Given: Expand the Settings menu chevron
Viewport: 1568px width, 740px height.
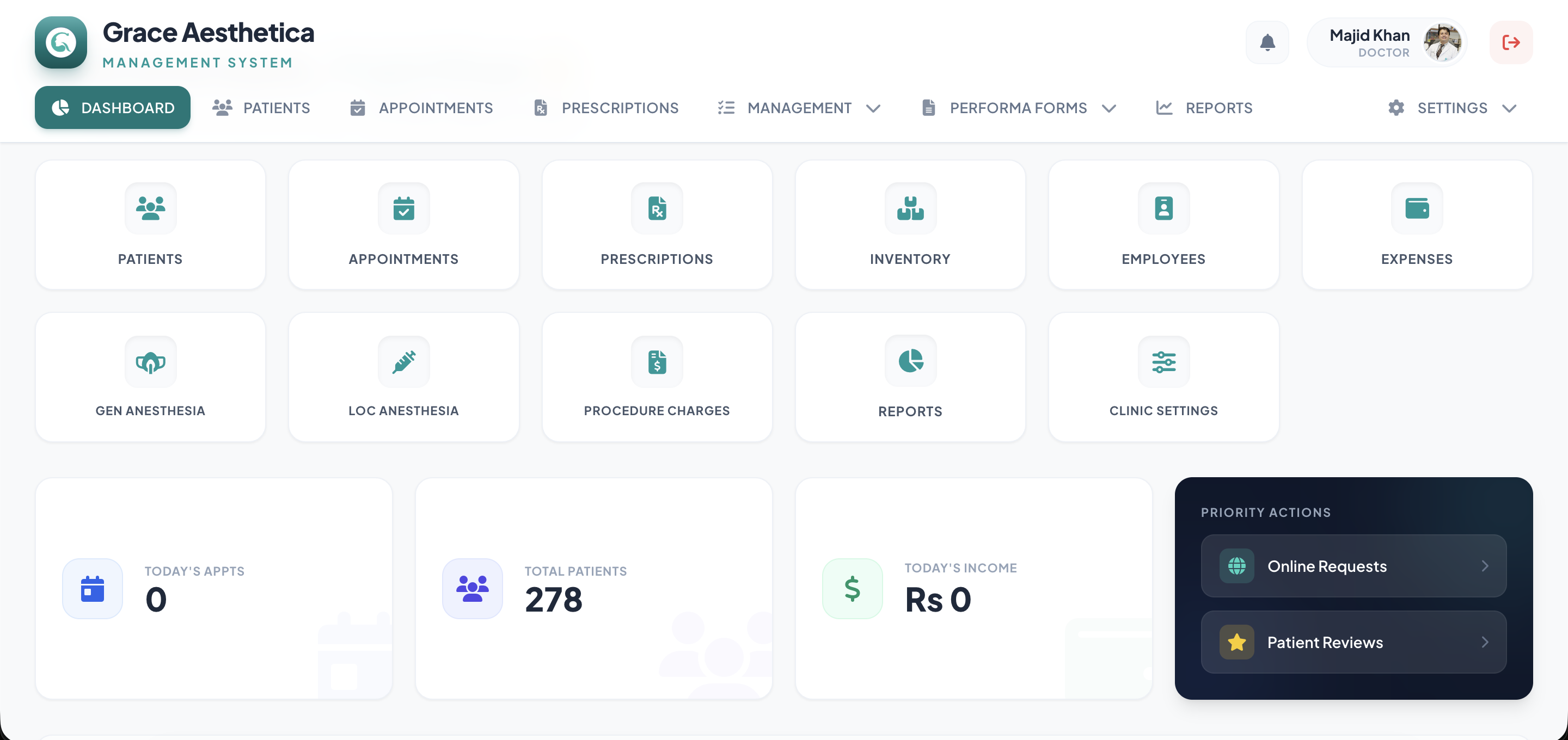Looking at the screenshot, I should pyautogui.click(x=1509, y=108).
